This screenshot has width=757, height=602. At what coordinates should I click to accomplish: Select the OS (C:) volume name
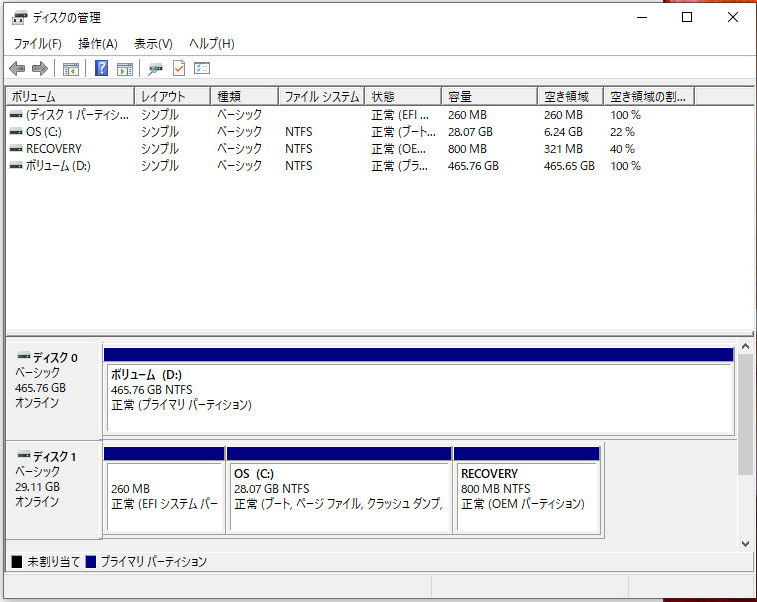(43, 132)
